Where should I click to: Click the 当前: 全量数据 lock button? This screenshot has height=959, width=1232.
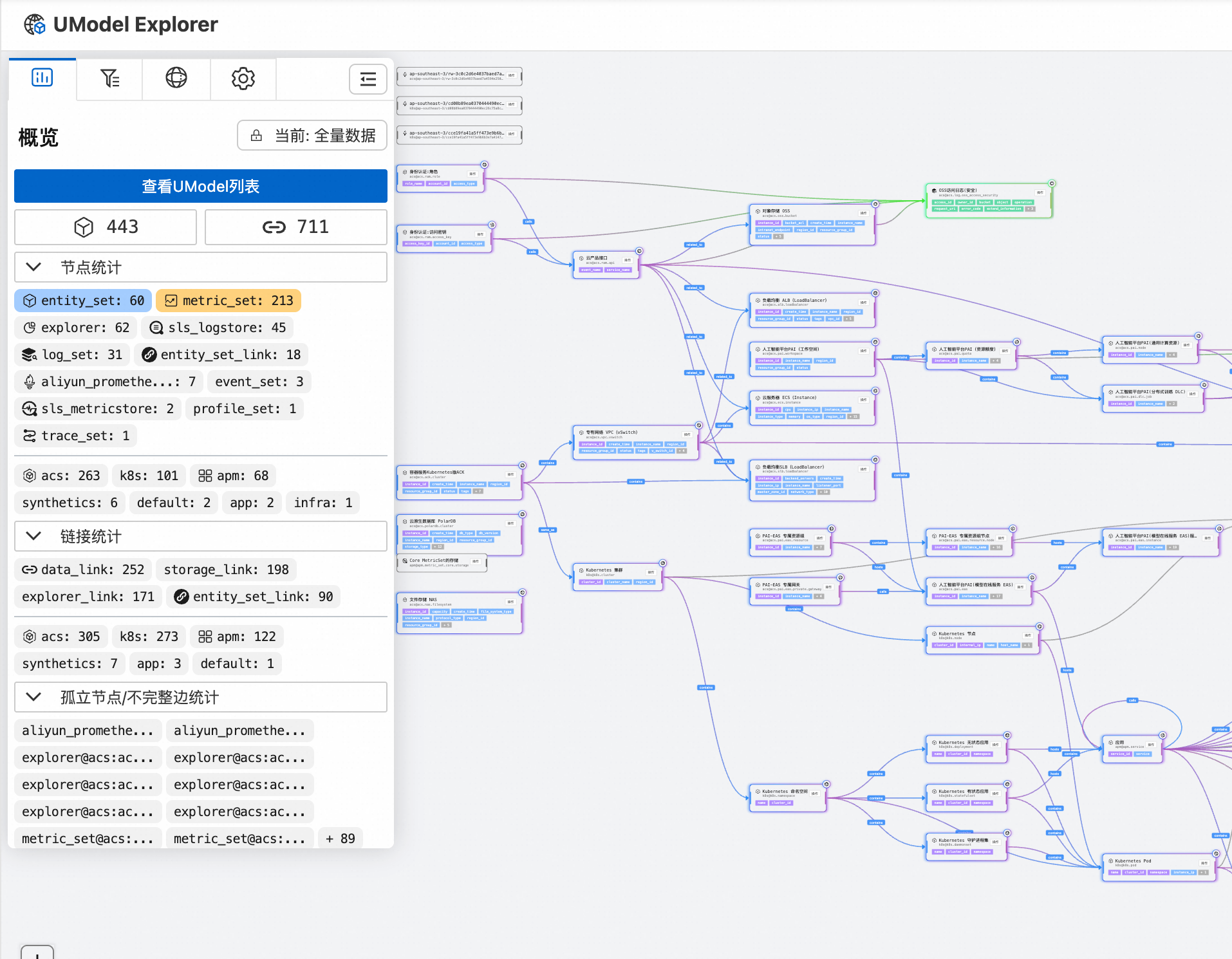tap(312, 135)
